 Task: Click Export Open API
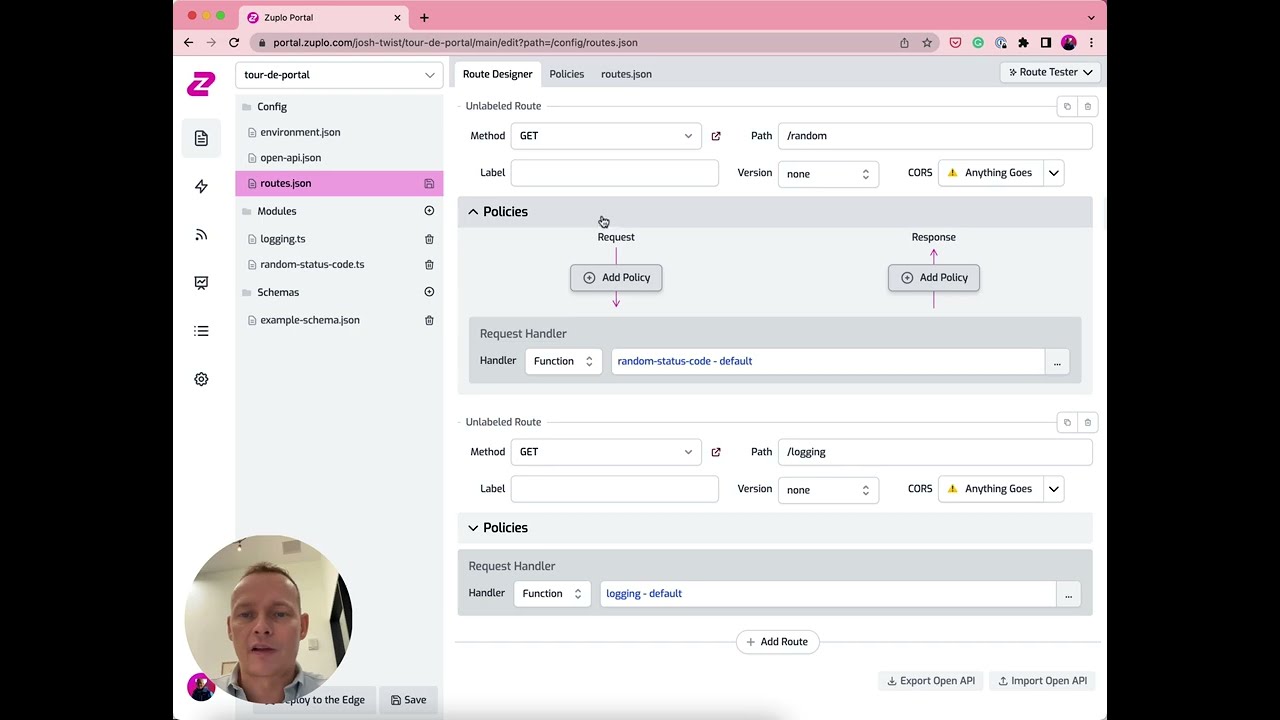(931, 681)
